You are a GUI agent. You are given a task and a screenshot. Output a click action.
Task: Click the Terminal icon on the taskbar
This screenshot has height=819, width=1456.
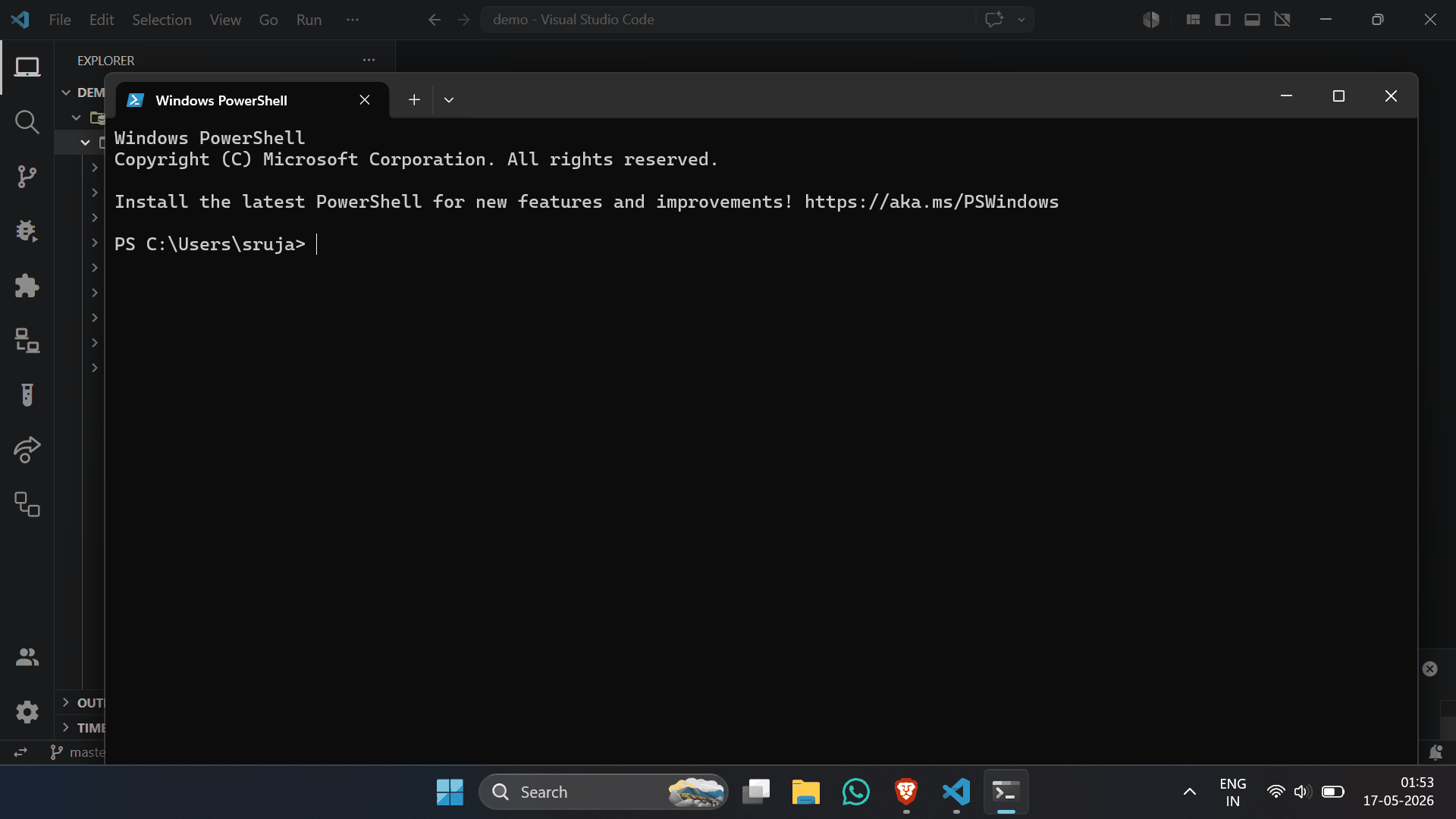(x=1006, y=792)
